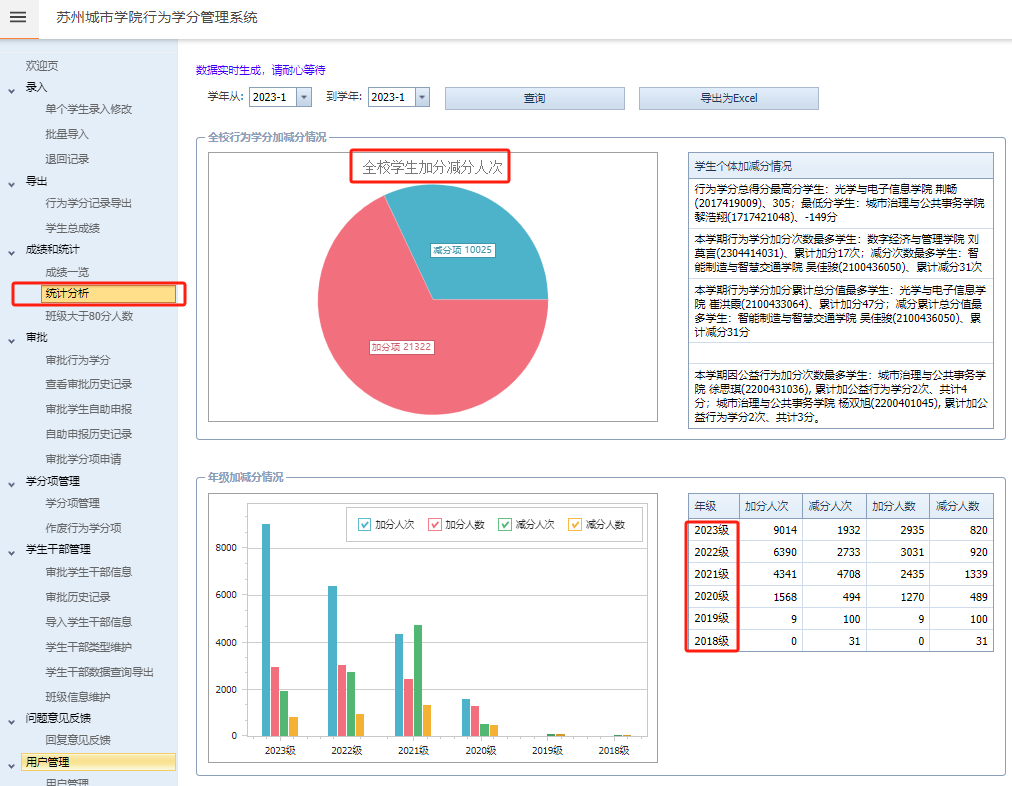This screenshot has height=786, width=1012.
Task: Toggle the green 减分人次 legend checkbox
Action: [x=505, y=524]
